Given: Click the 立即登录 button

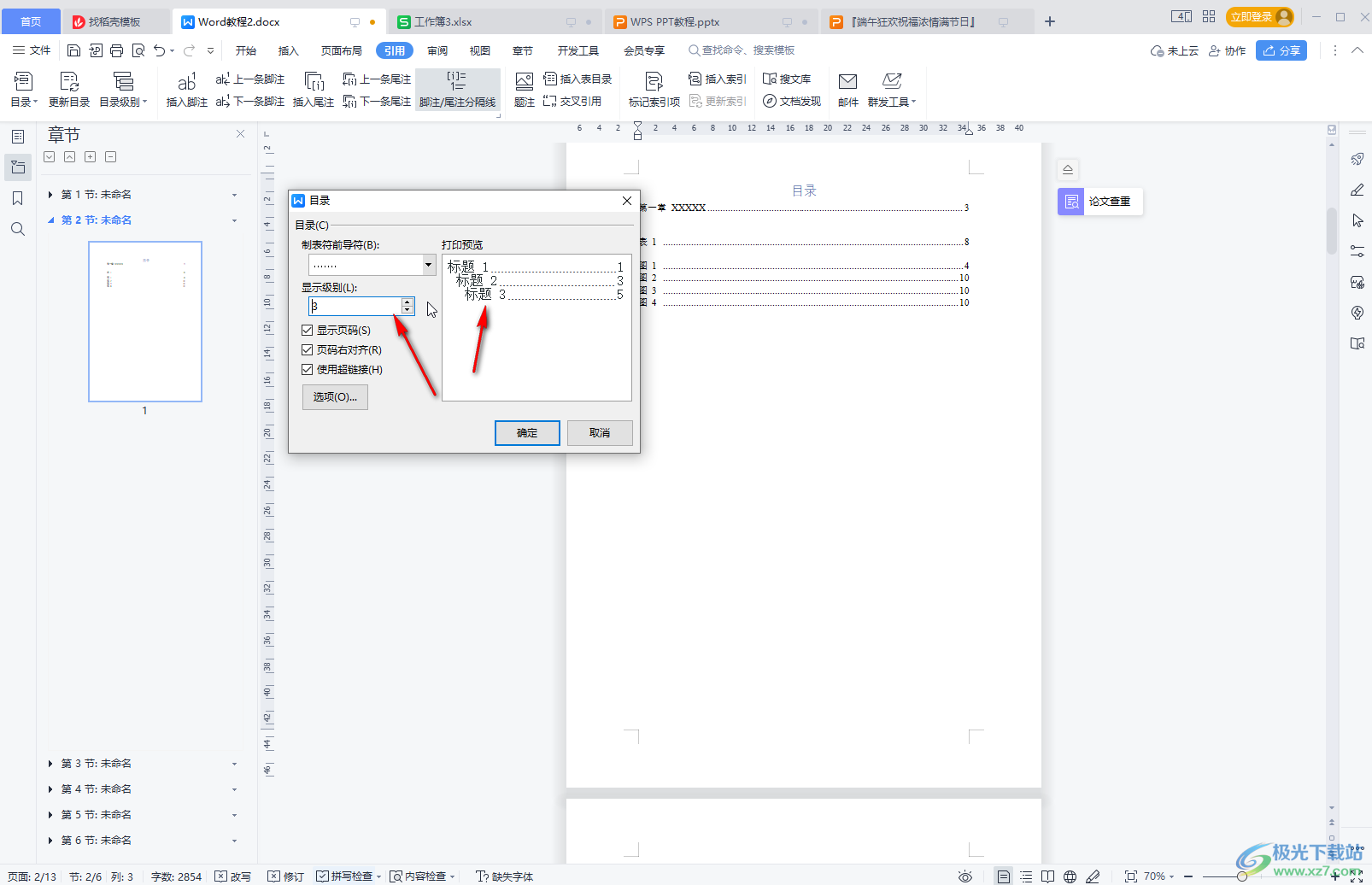Looking at the screenshot, I should point(1259,17).
